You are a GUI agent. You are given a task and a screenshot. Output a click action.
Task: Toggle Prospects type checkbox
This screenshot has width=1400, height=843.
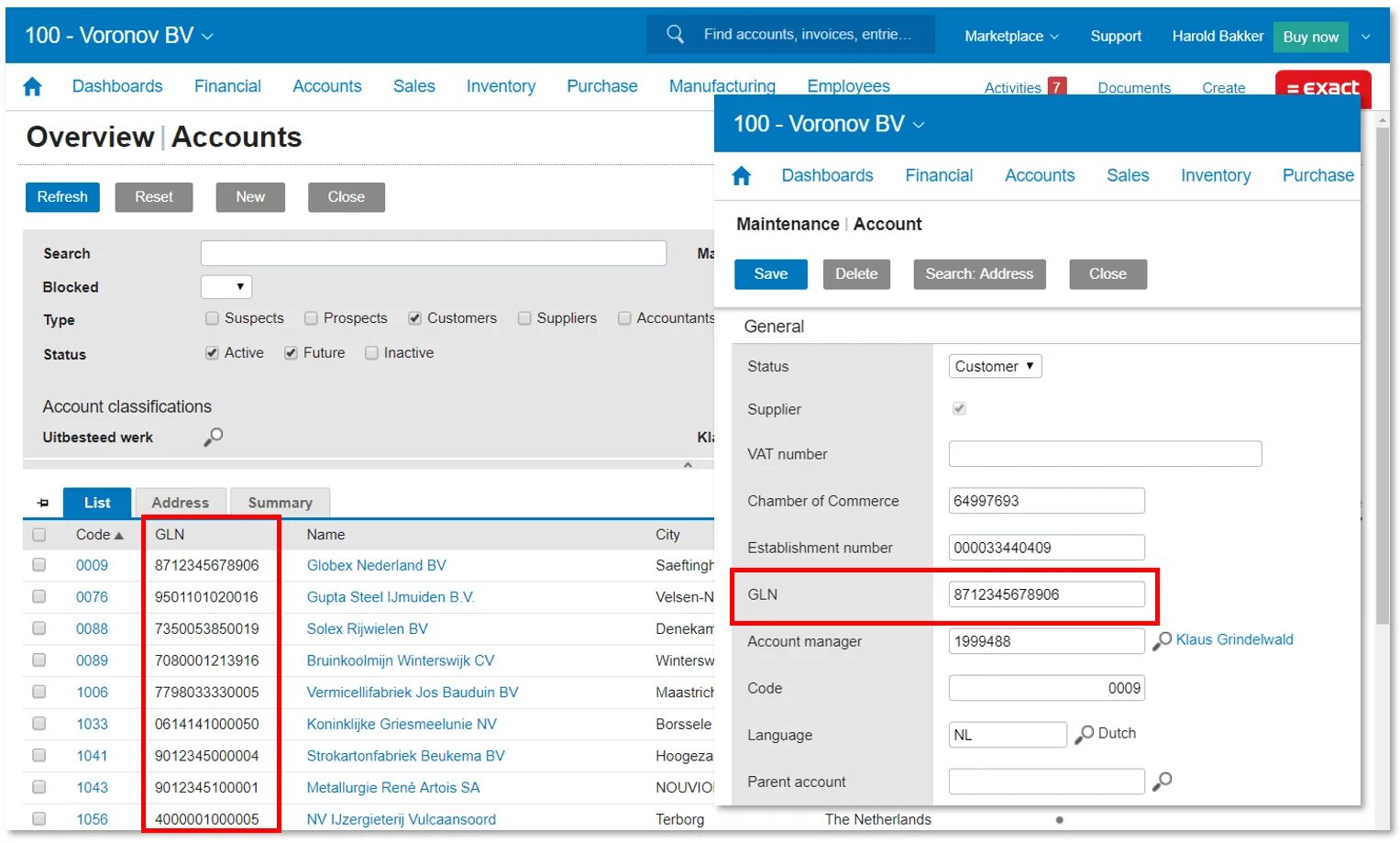click(311, 318)
